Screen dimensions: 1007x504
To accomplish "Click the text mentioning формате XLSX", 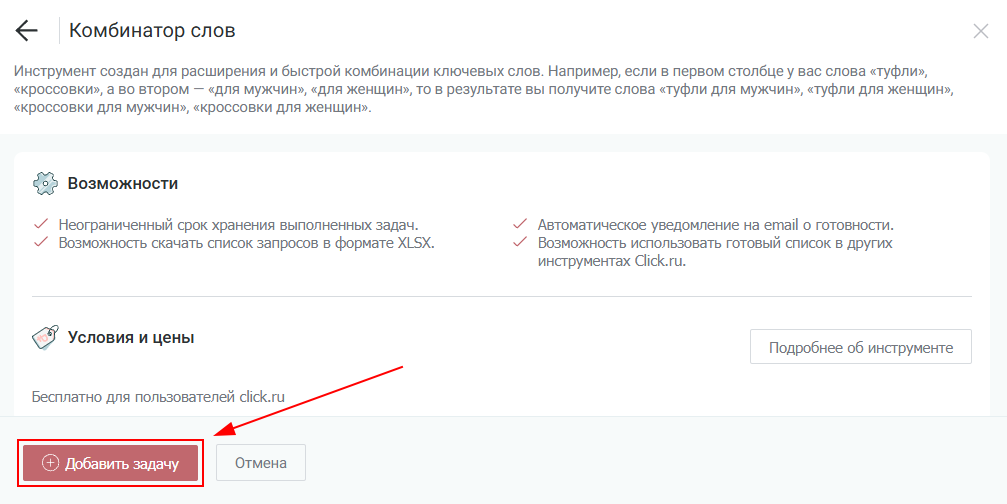I will pos(246,242).
